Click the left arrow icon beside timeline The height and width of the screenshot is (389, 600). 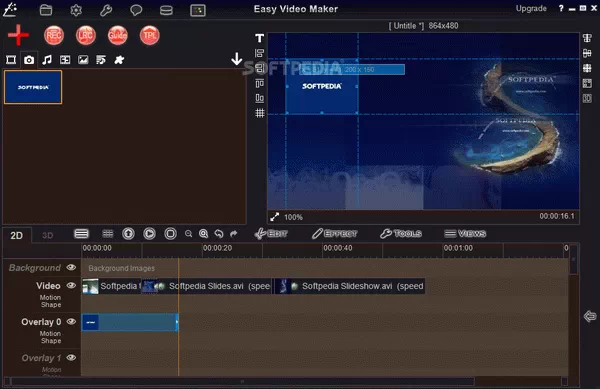pyautogui.click(x=590, y=316)
